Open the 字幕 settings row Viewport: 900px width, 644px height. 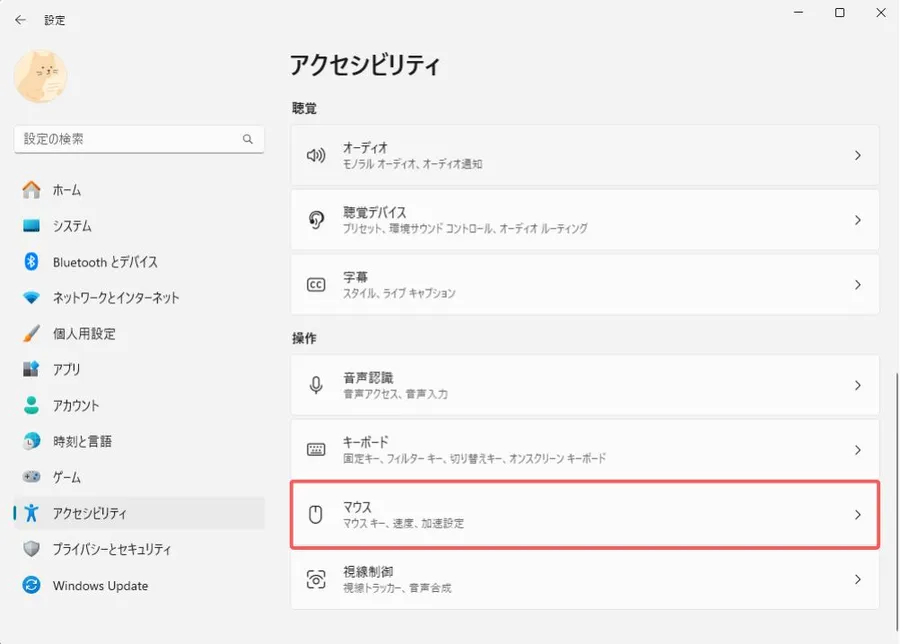coord(585,285)
